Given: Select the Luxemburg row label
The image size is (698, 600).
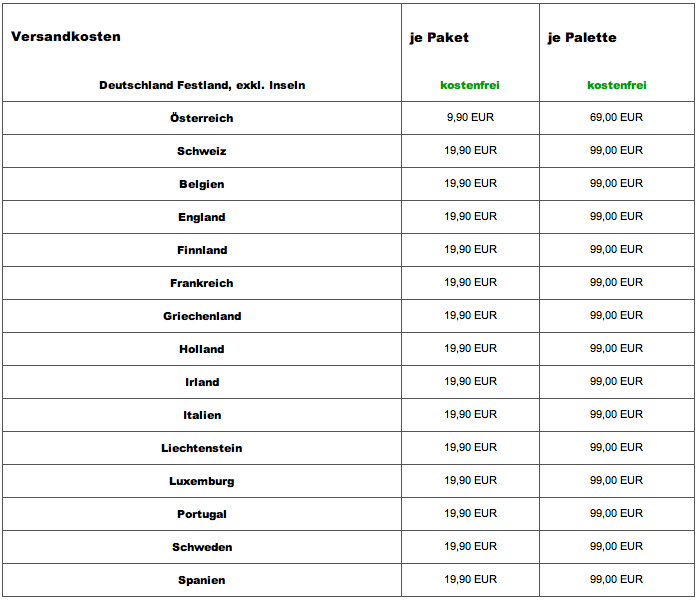Looking at the screenshot, I should (202, 481).
